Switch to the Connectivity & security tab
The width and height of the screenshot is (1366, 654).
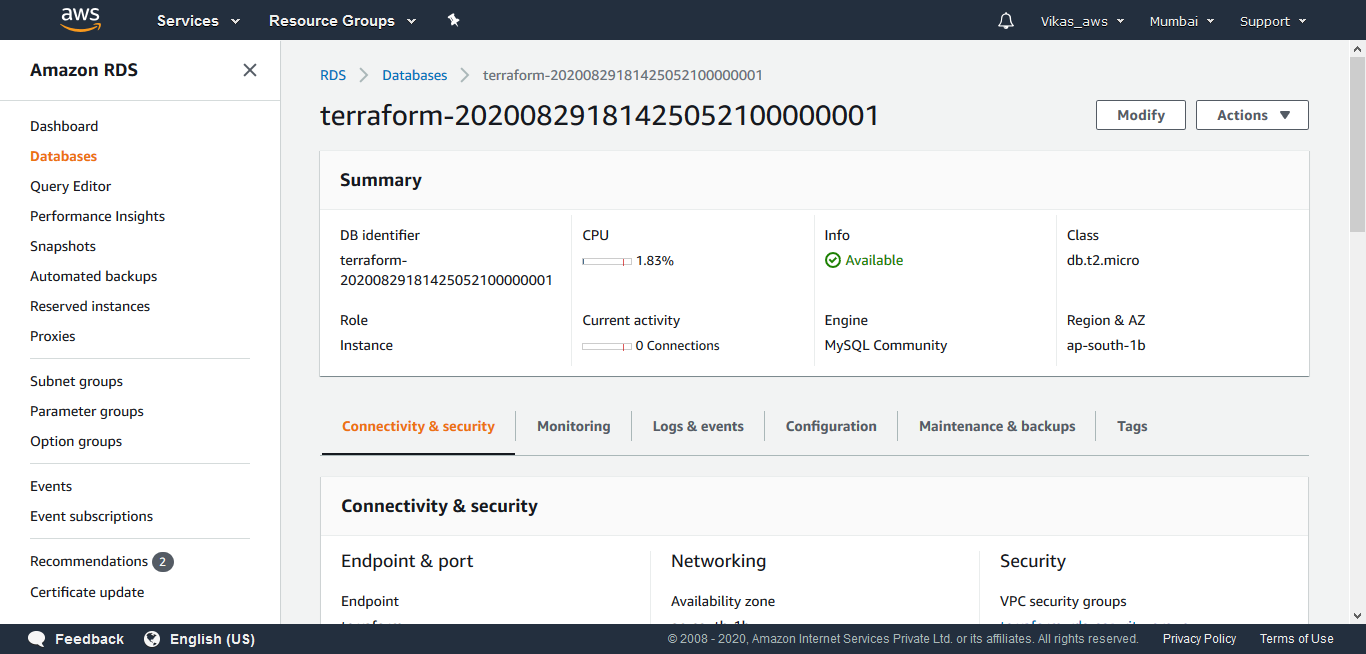pos(418,426)
